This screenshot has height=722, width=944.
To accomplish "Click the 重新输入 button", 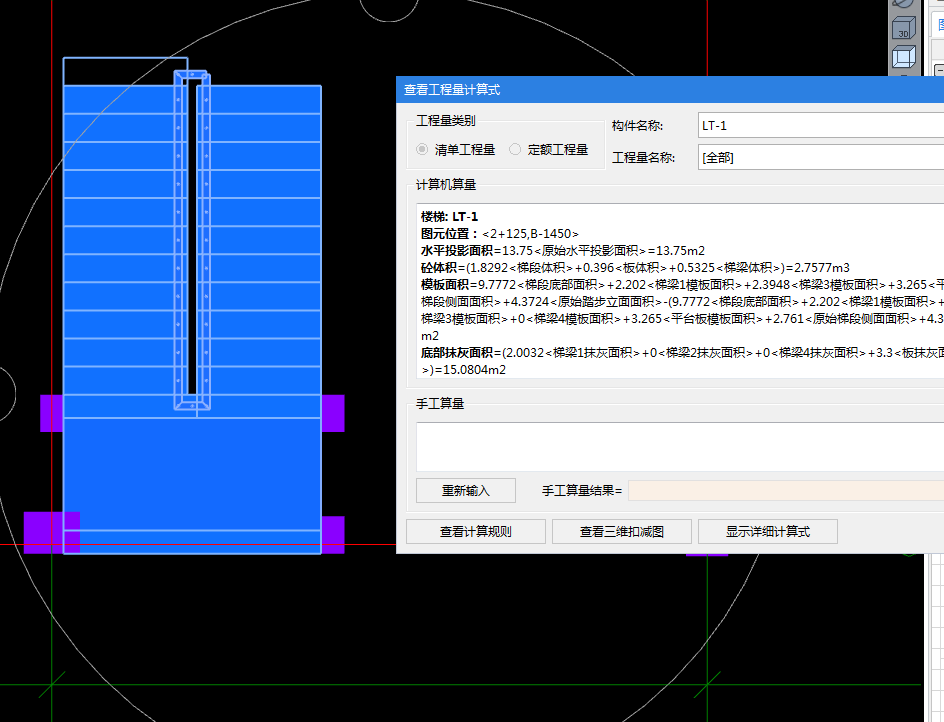I will tap(465, 491).
